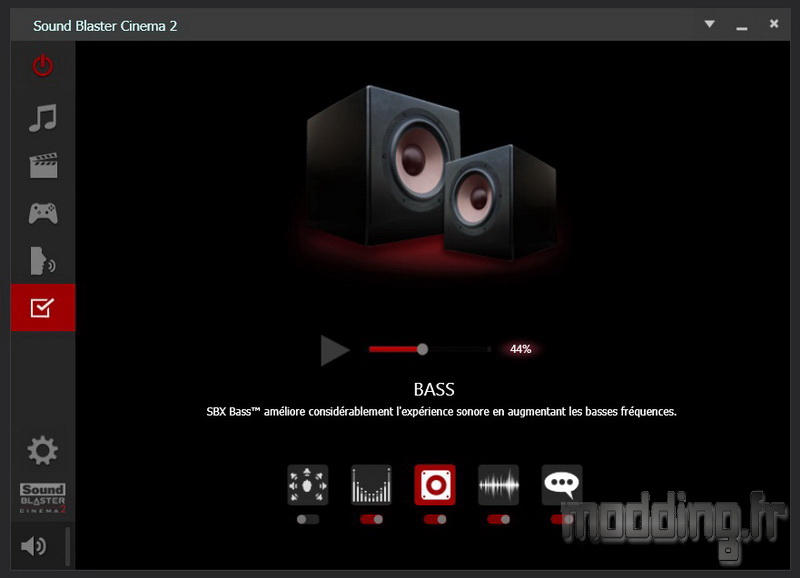
Task: Disable the Smart Volume toggle switch
Action: coord(498,519)
